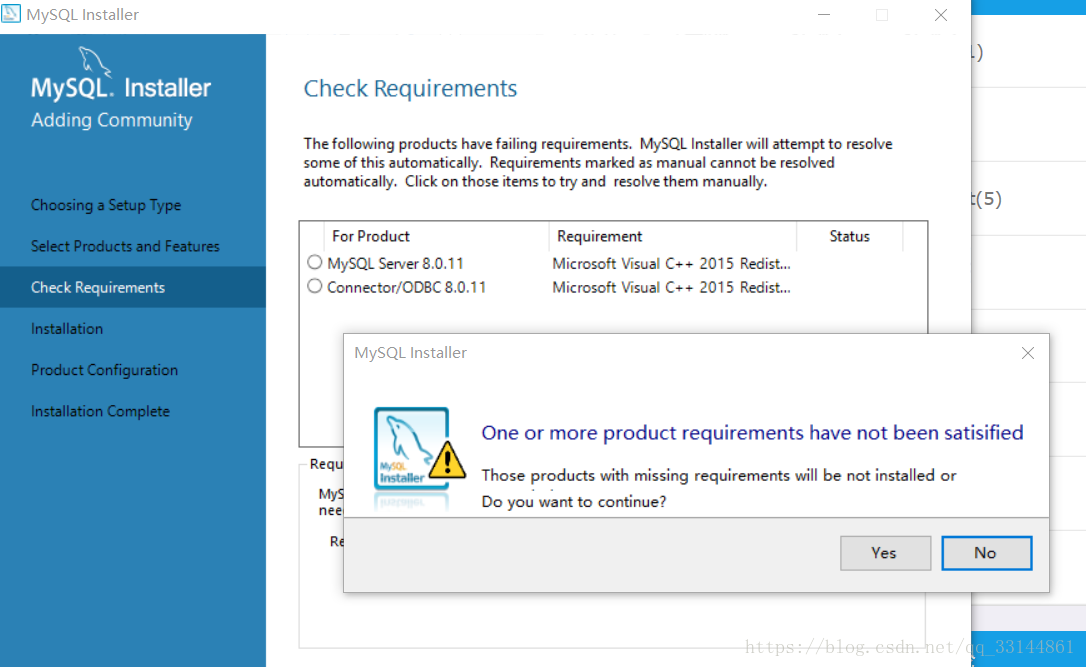Sort by the Requirement column header

(x=673, y=236)
